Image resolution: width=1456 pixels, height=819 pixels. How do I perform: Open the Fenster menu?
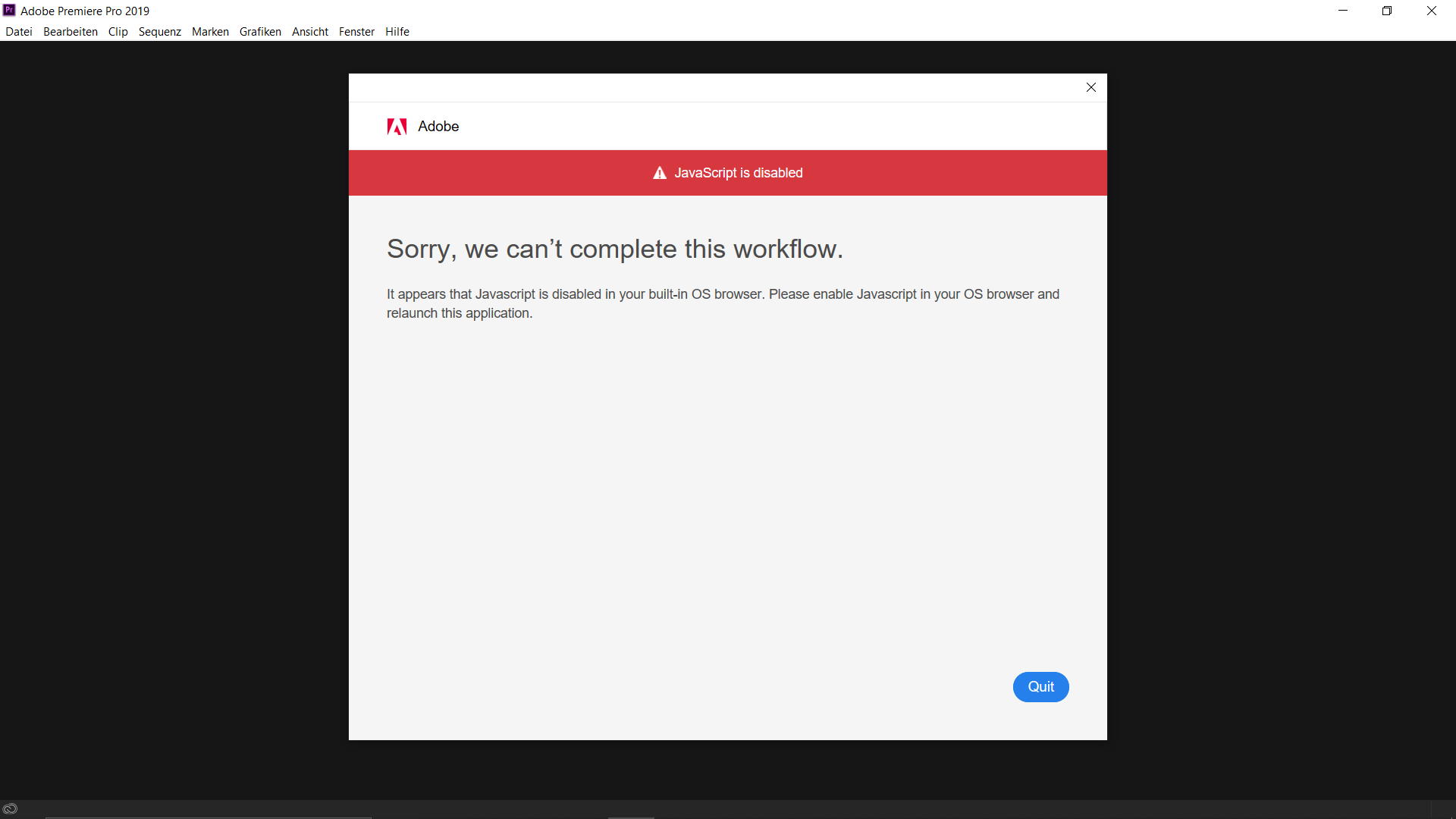pos(356,31)
